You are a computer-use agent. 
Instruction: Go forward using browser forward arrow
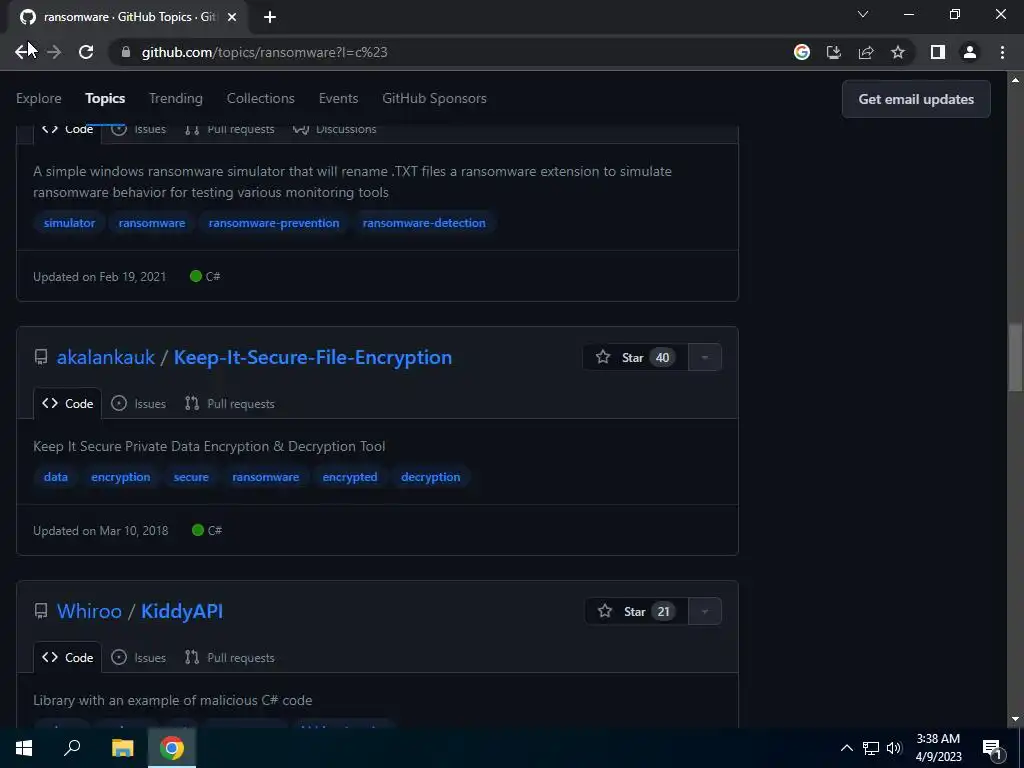[x=54, y=52]
